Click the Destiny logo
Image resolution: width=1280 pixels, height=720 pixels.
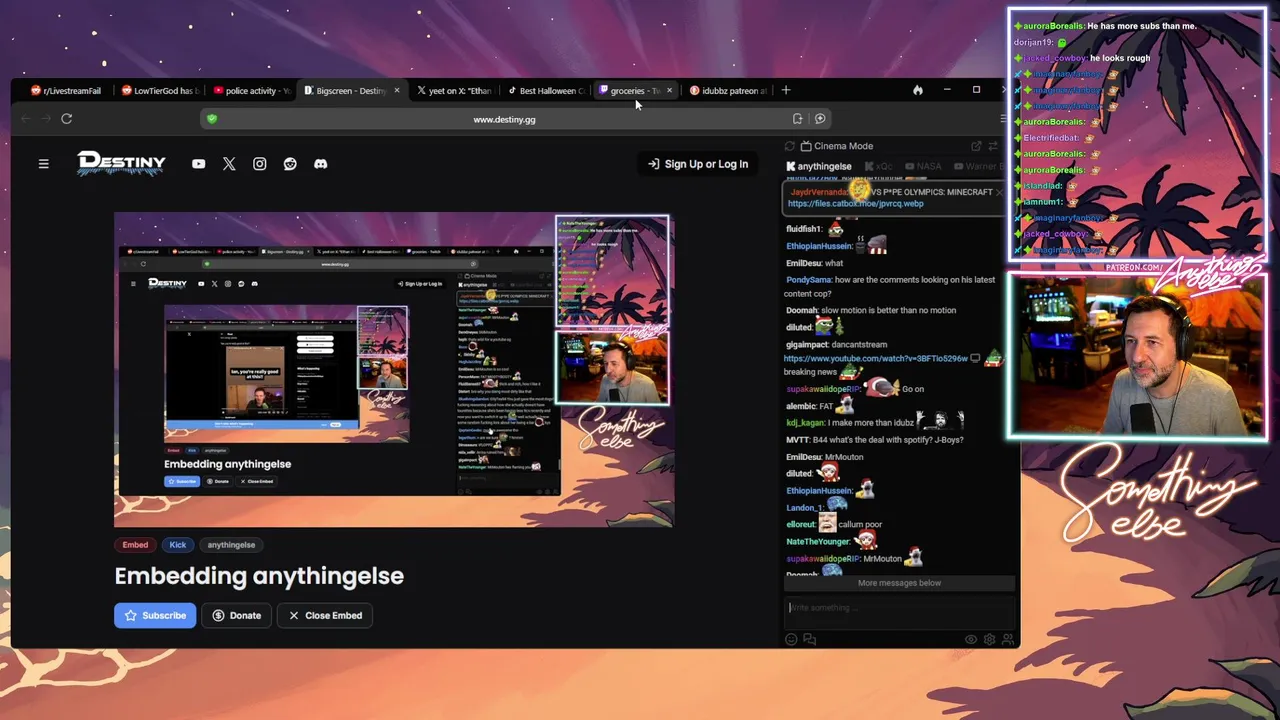(x=121, y=164)
